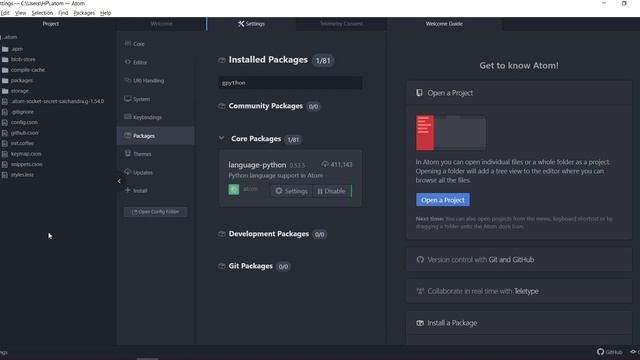
Task: Click the project preview illustration
Action: pos(451,133)
